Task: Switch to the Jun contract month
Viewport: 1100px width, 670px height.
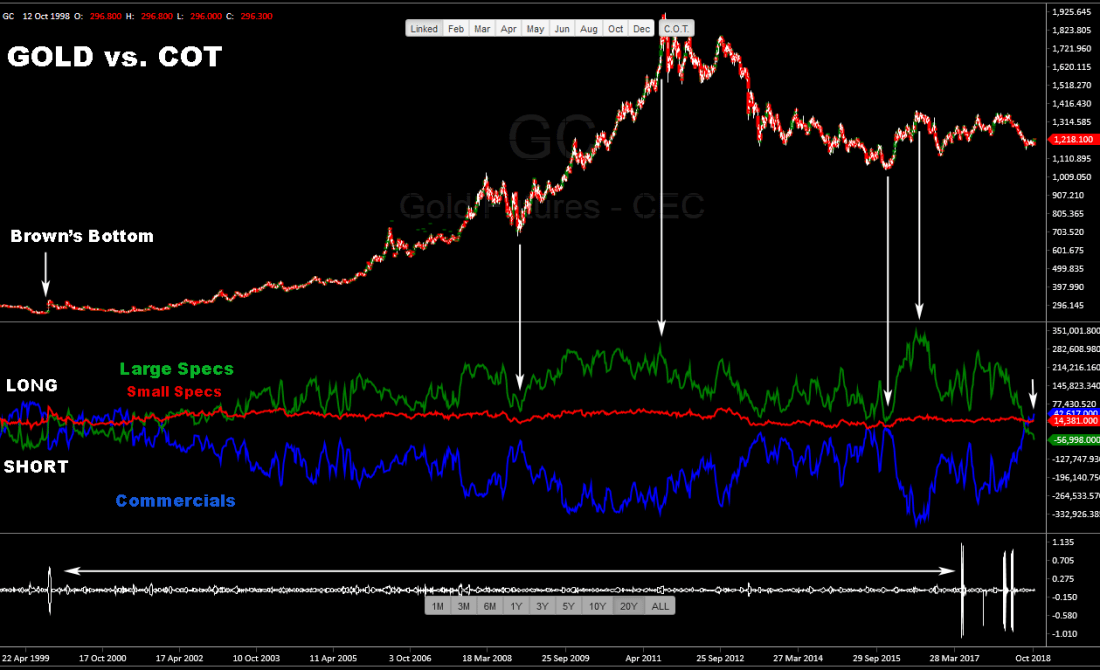Action: pyautogui.click(x=562, y=29)
